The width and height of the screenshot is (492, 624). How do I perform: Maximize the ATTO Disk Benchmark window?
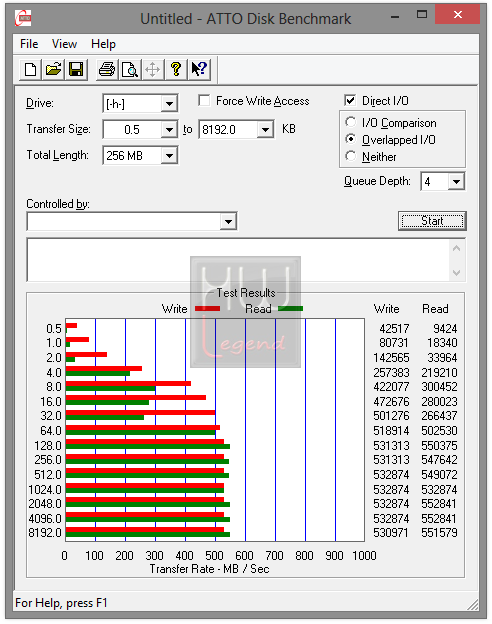[422, 15]
